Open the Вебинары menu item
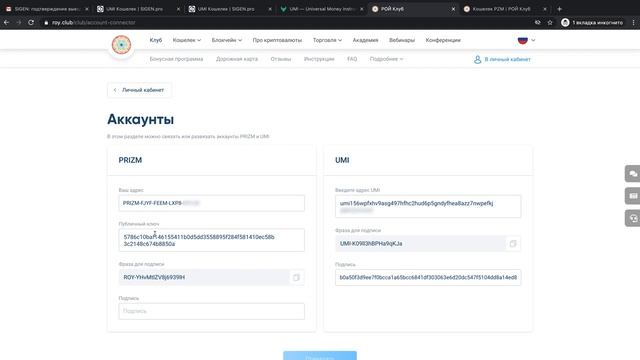This screenshot has height=360, width=640. 402,40
